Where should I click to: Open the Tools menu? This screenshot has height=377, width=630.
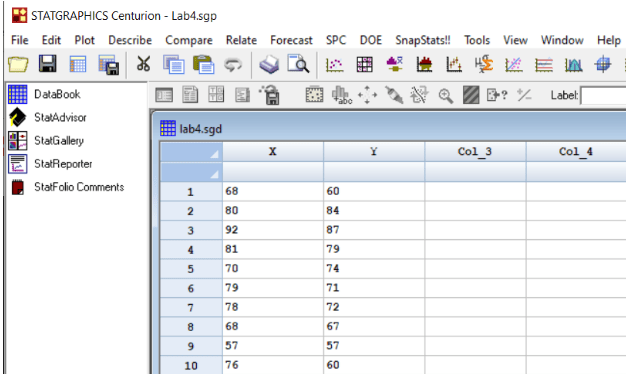point(477,40)
